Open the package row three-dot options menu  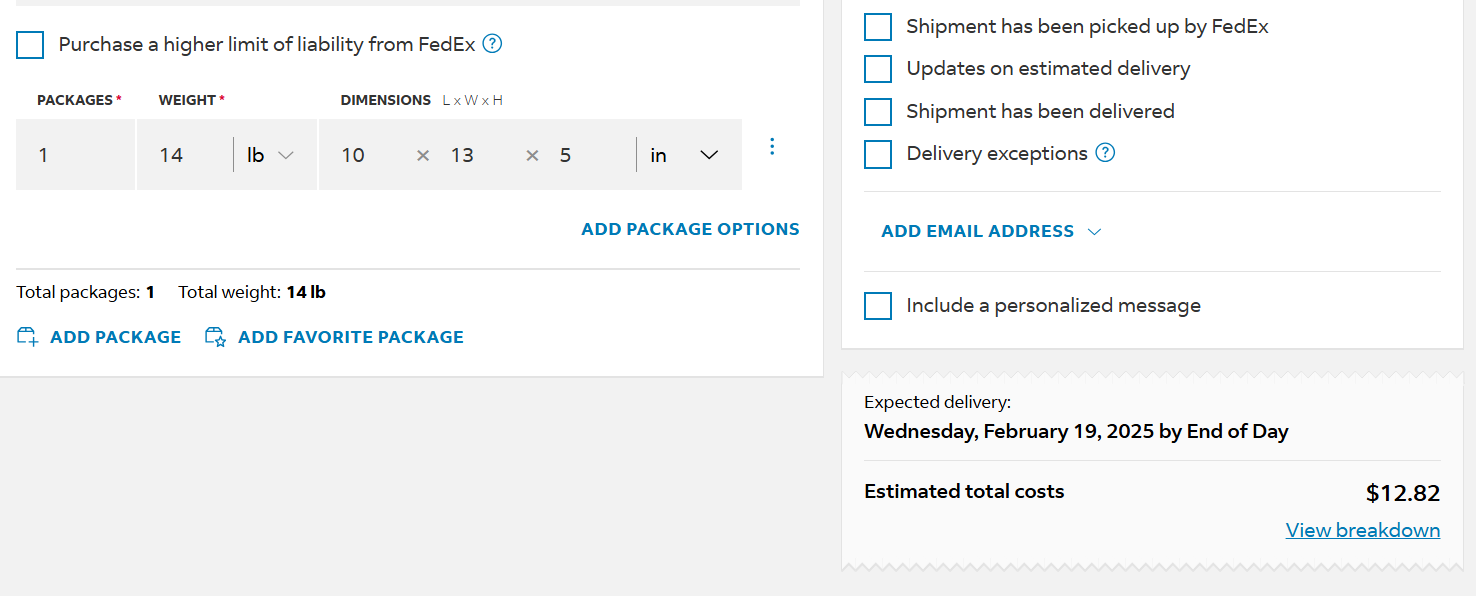[771, 147]
